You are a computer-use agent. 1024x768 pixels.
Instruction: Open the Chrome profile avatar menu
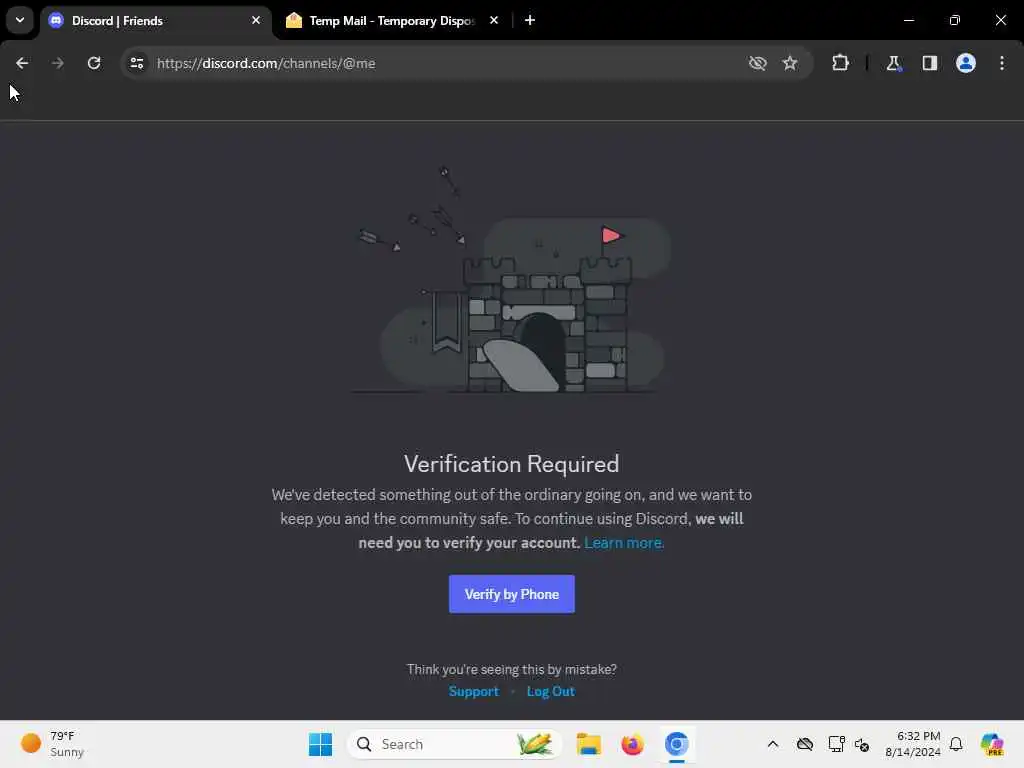pyautogui.click(x=966, y=63)
